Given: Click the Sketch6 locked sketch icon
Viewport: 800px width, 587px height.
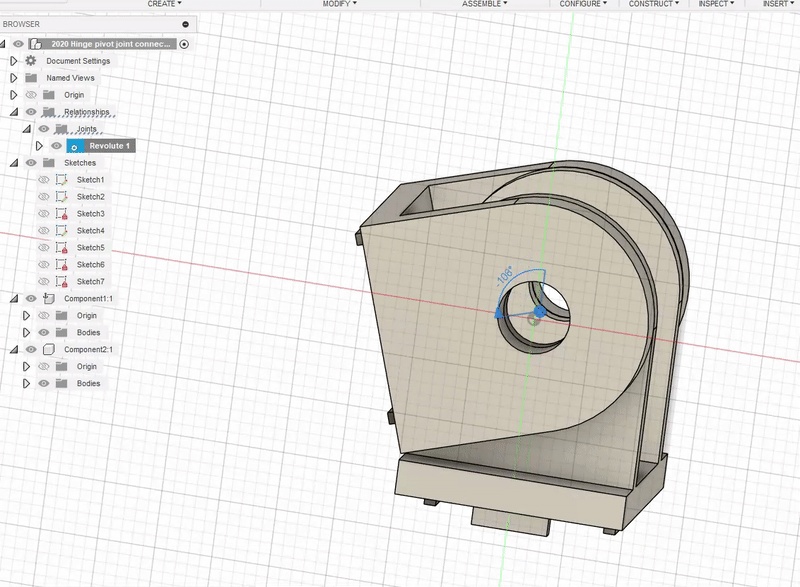Looking at the screenshot, I should coord(62,265).
